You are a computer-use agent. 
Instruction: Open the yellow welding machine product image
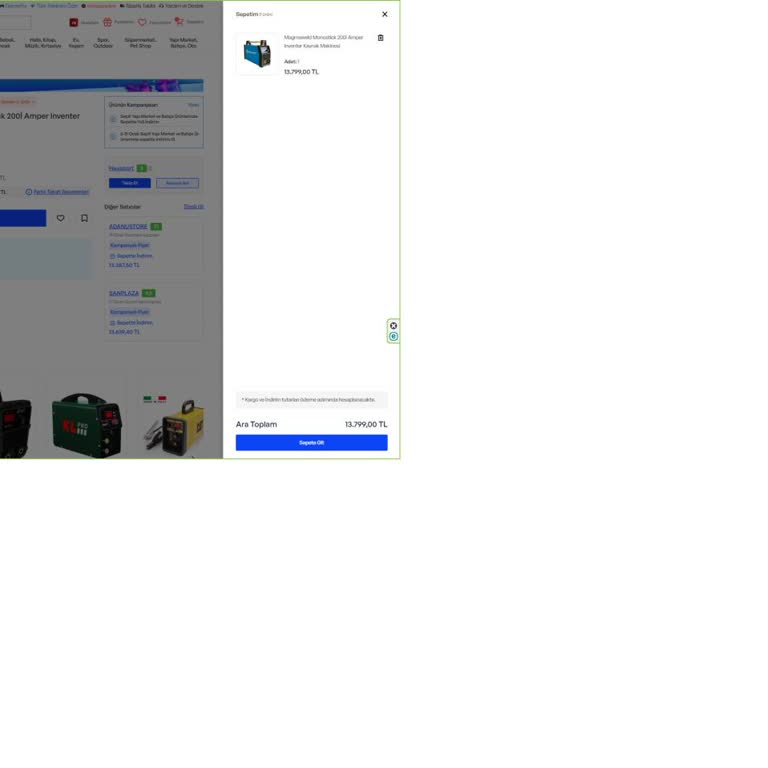tap(174, 426)
